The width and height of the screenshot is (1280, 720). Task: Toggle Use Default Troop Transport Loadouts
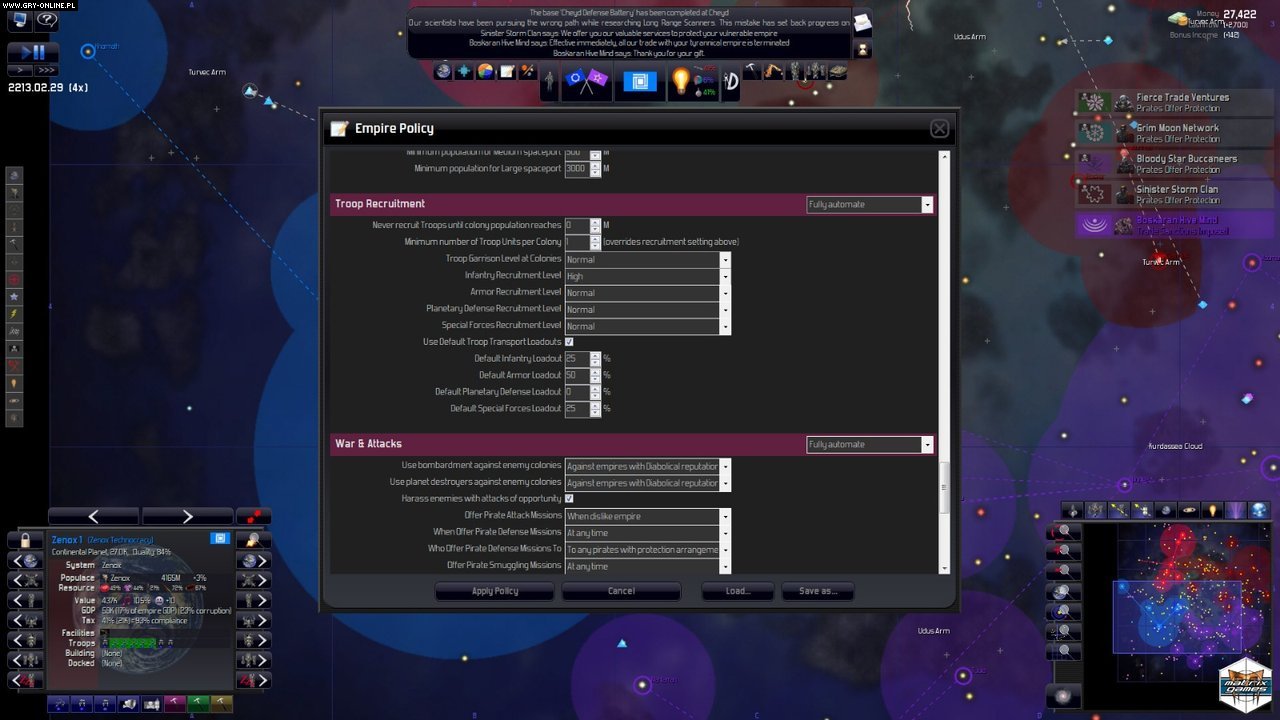click(569, 341)
